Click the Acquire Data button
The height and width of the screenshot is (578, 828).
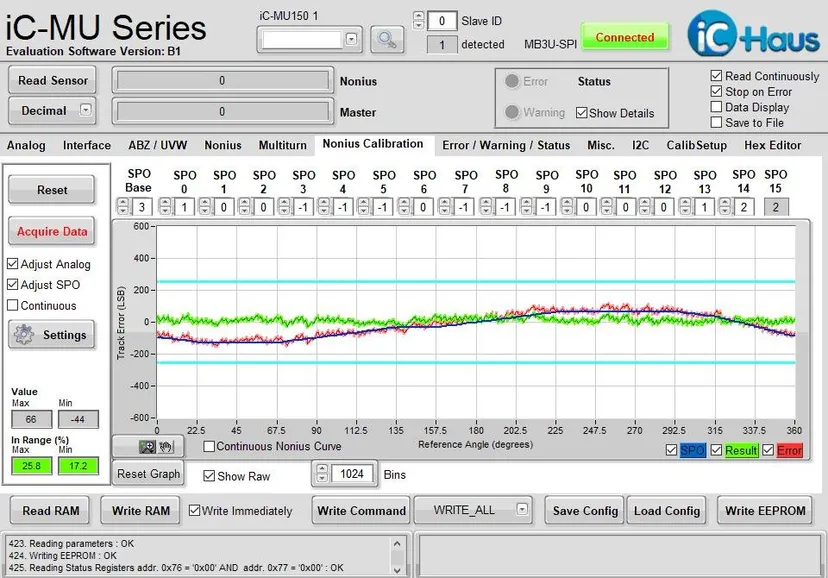click(x=52, y=231)
